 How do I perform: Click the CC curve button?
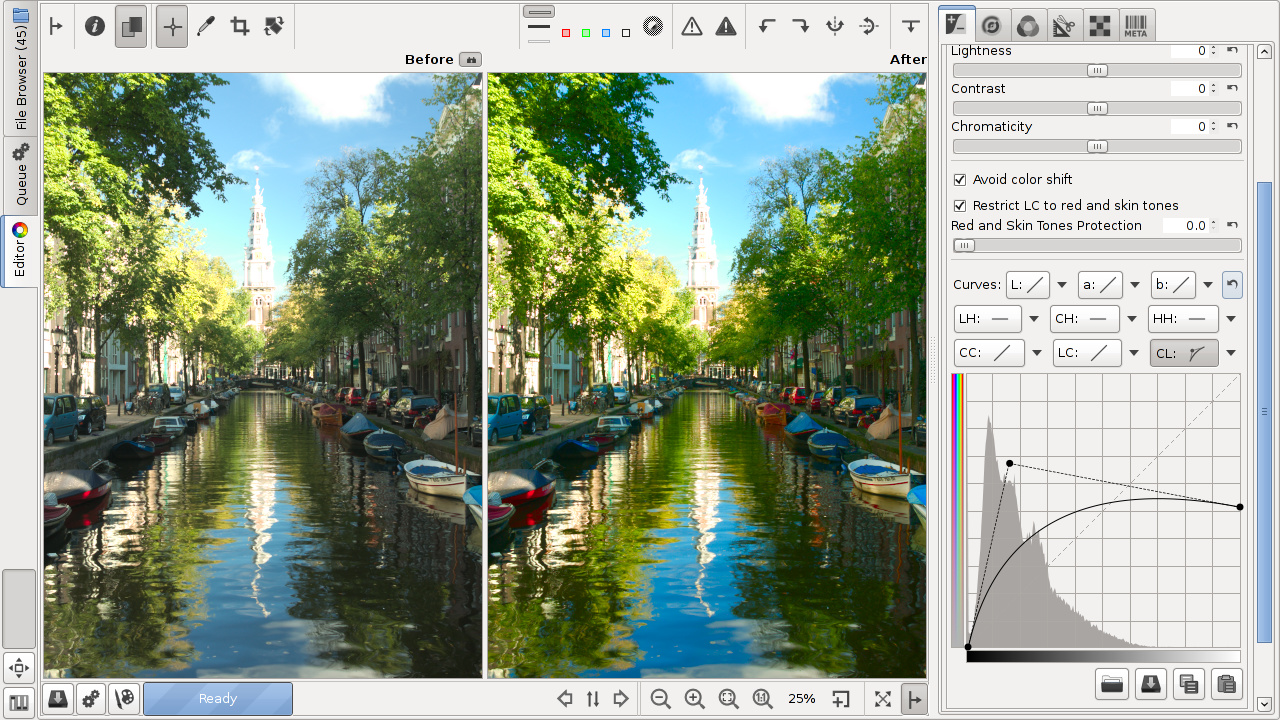[990, 353]
